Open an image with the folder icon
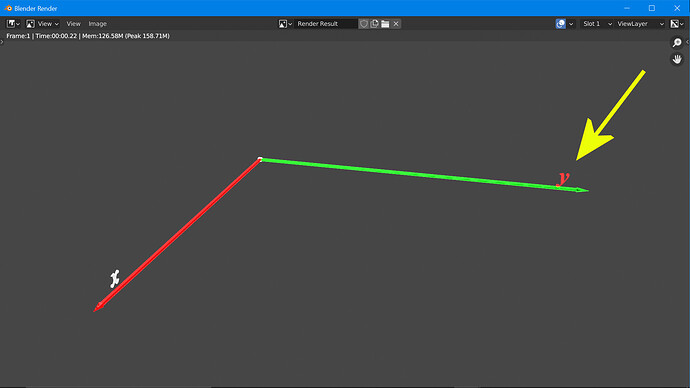Image resolution: width=690 pixels, height=388 pixels. 385,24
